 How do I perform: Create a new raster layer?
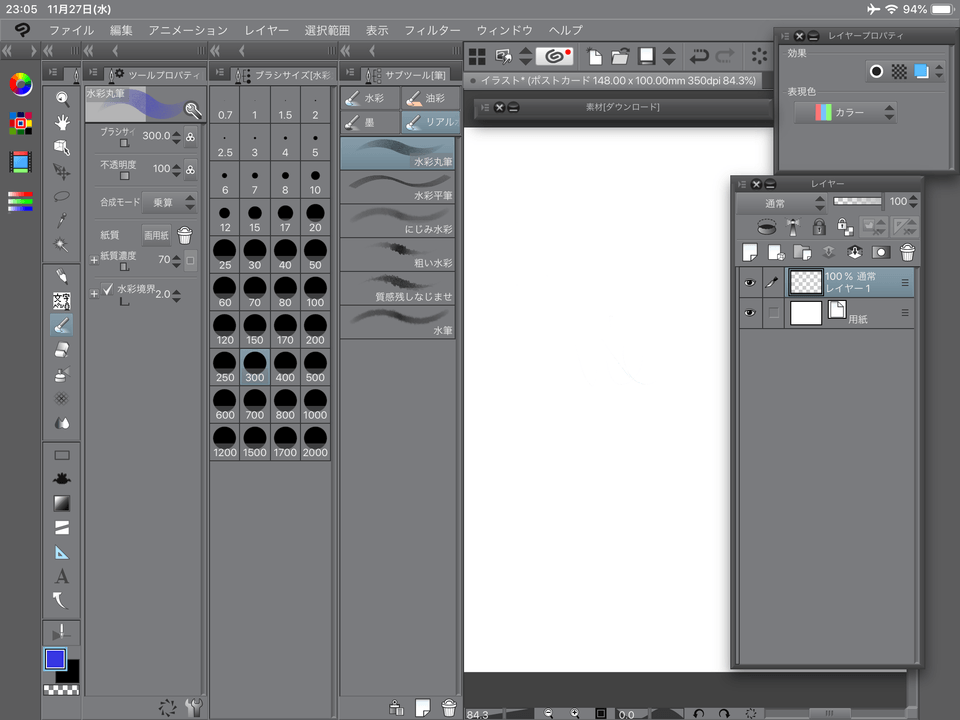(750, 252)
